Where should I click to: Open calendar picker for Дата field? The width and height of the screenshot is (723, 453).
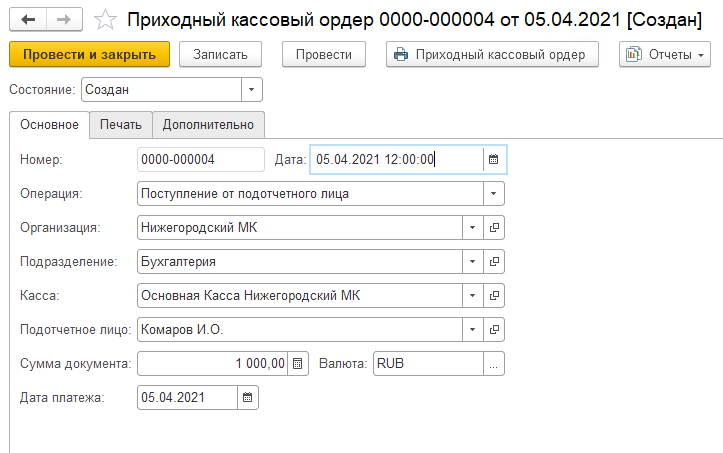493,159
